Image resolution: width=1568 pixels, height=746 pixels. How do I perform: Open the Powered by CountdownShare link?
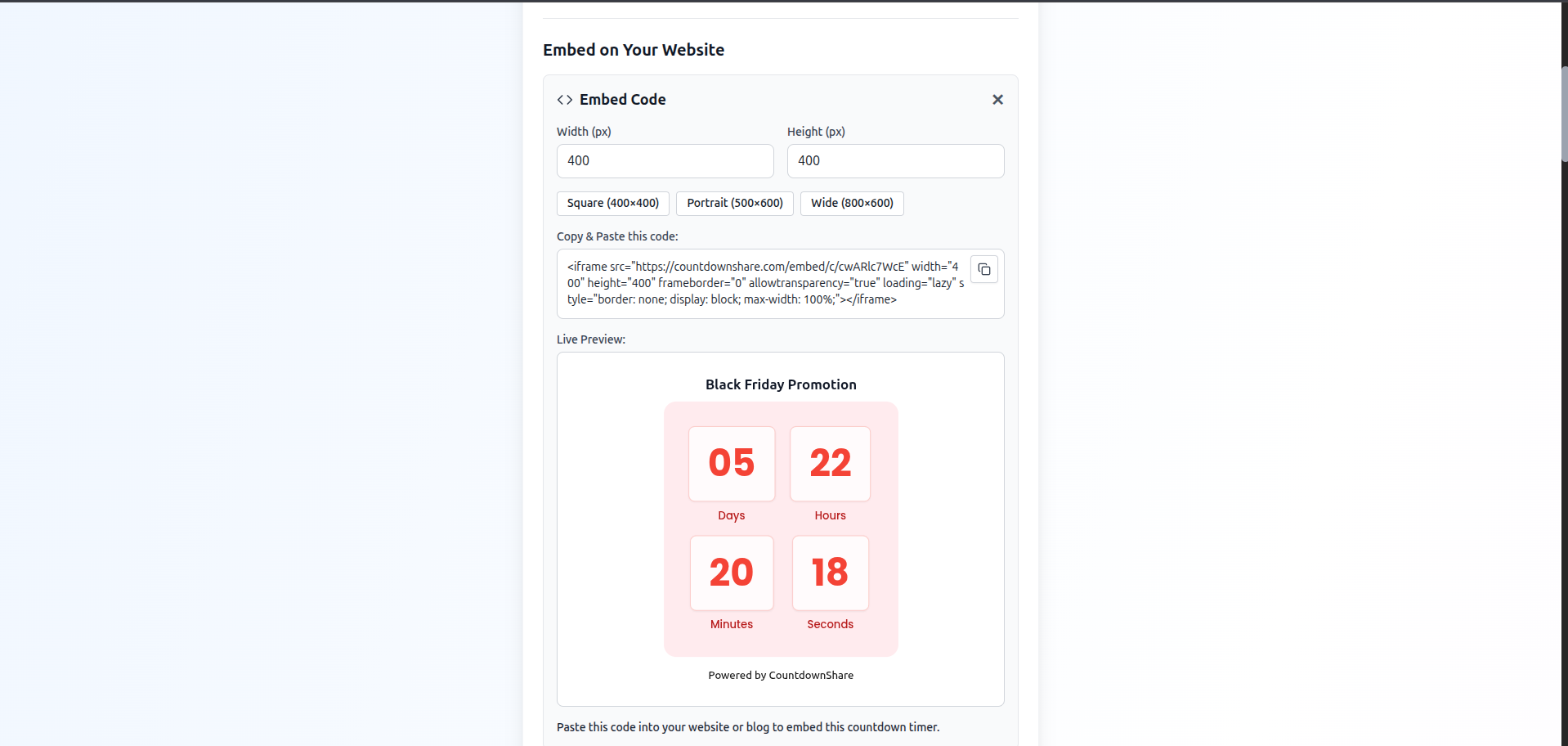coord(780,675)
